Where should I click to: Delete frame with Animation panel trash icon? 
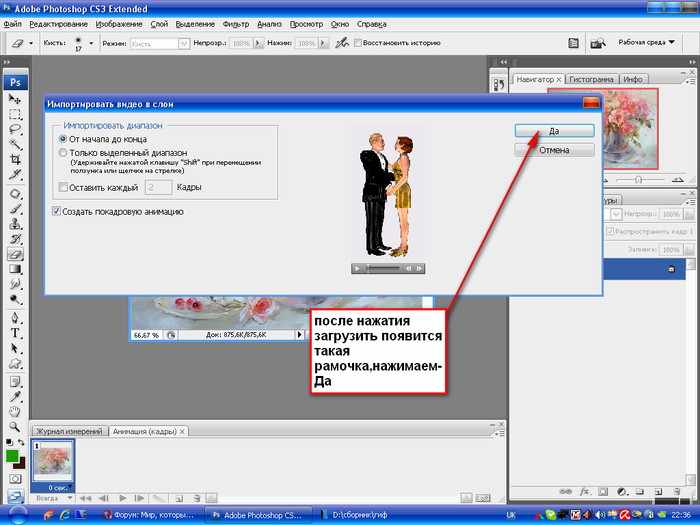pos(196,498)
